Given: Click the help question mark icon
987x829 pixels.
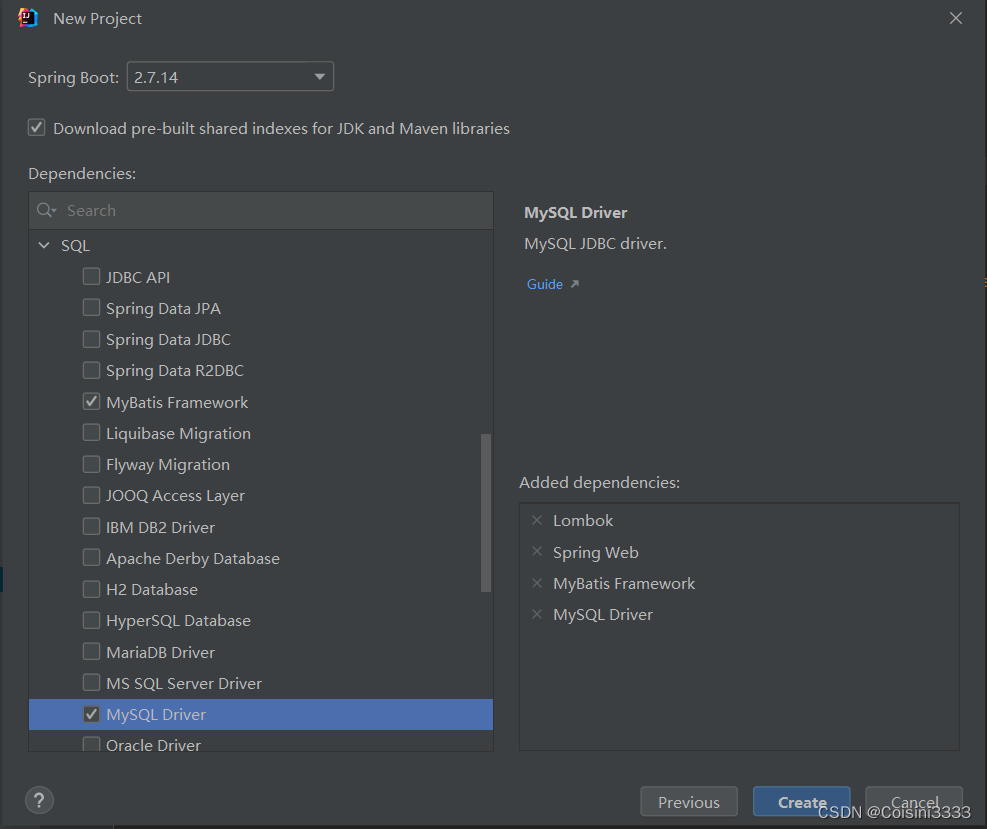Looking at the screenshot, I should tap(39, 800).
